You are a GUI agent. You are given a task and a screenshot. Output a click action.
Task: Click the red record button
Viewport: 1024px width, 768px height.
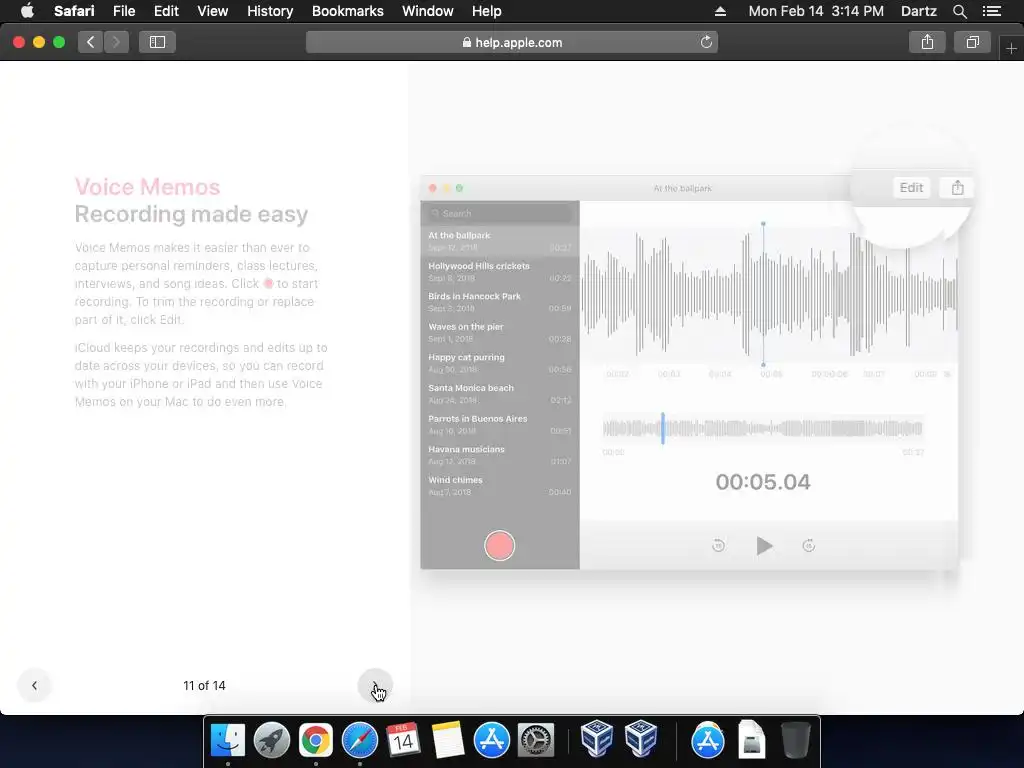pyautogui.click(x=500, y=546)
